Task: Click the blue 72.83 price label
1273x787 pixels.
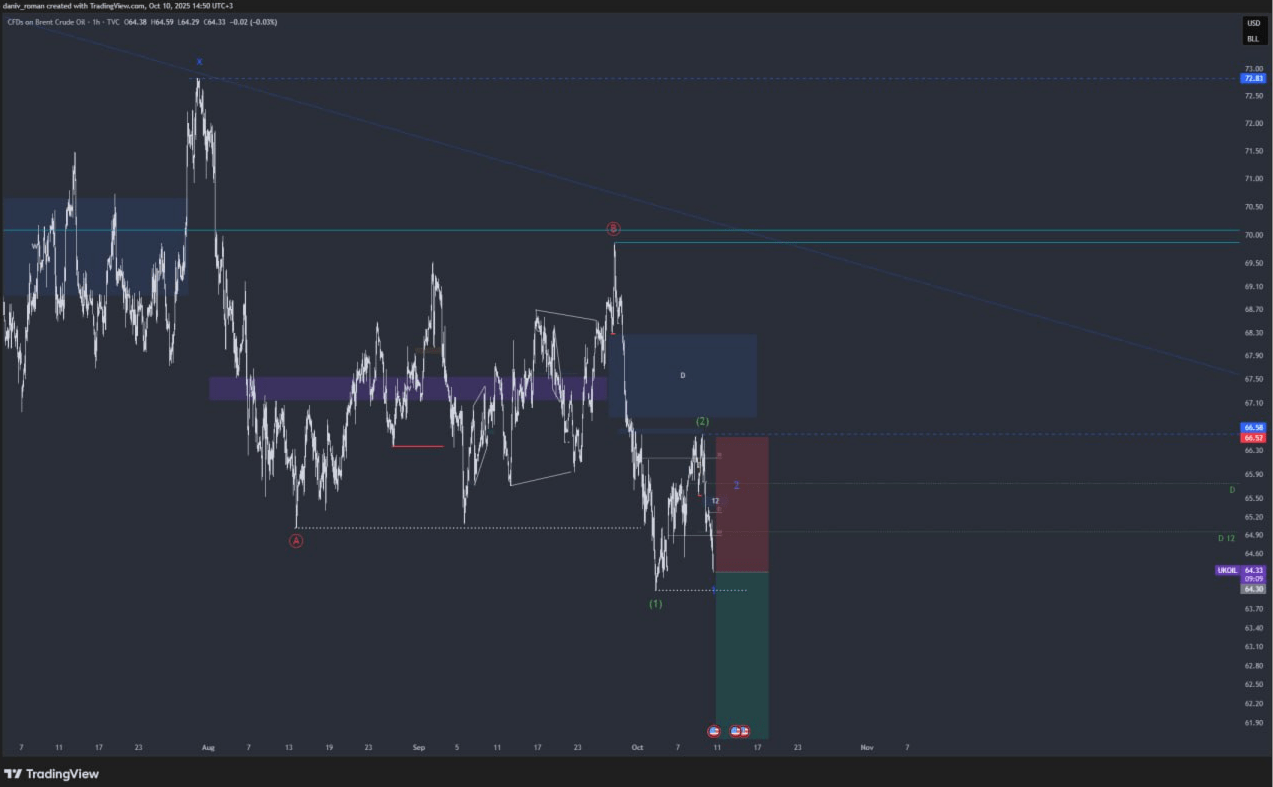Action: [1252, 78]
